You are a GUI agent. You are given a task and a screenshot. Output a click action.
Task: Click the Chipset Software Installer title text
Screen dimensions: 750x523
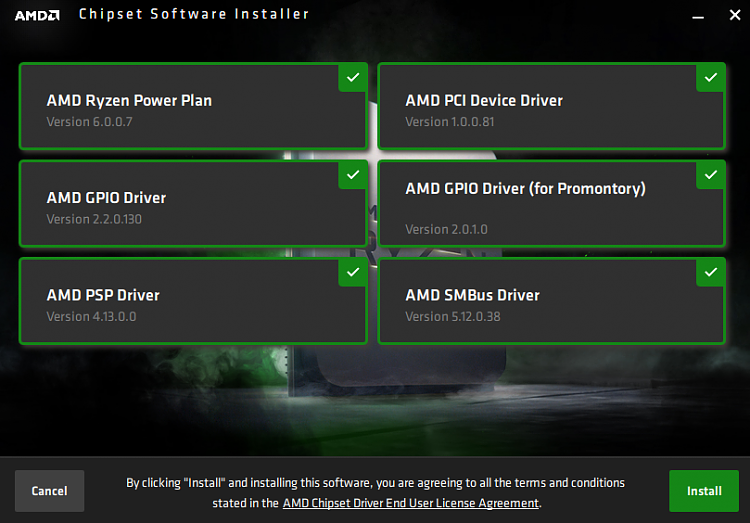pos(194,14)
